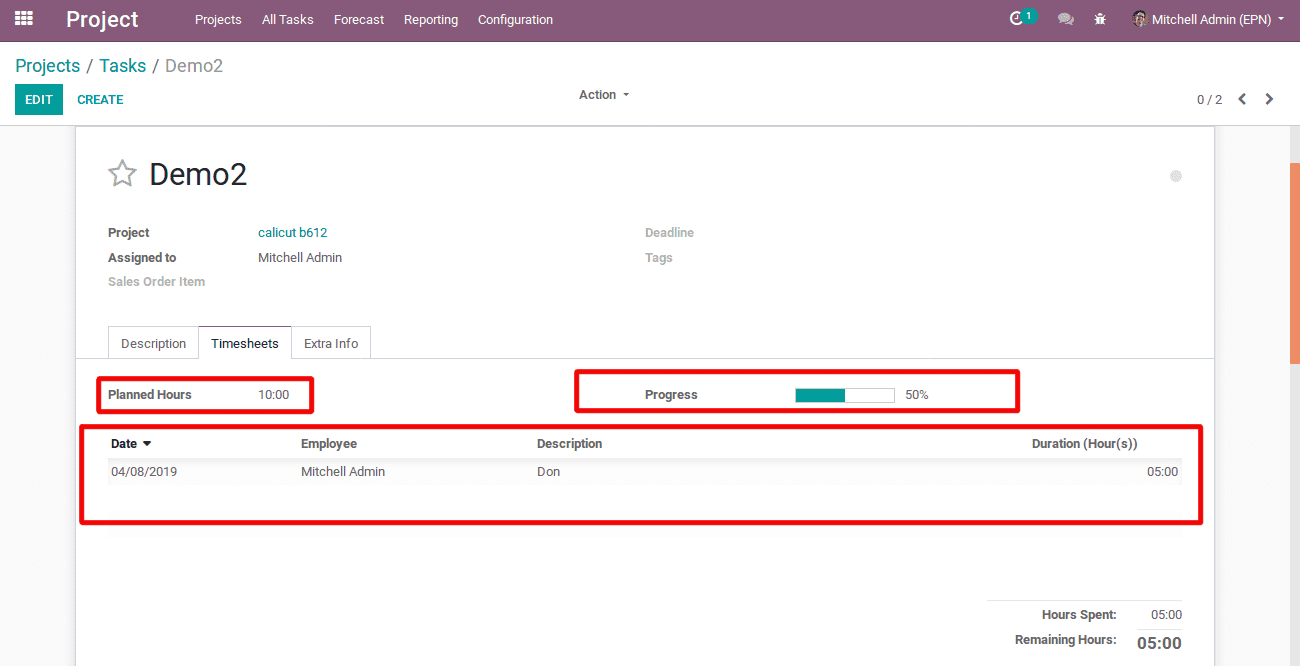This screenshot has width=1300, height=666.
Task: Switch to the Description tab
Action: (x=153, y=343)
